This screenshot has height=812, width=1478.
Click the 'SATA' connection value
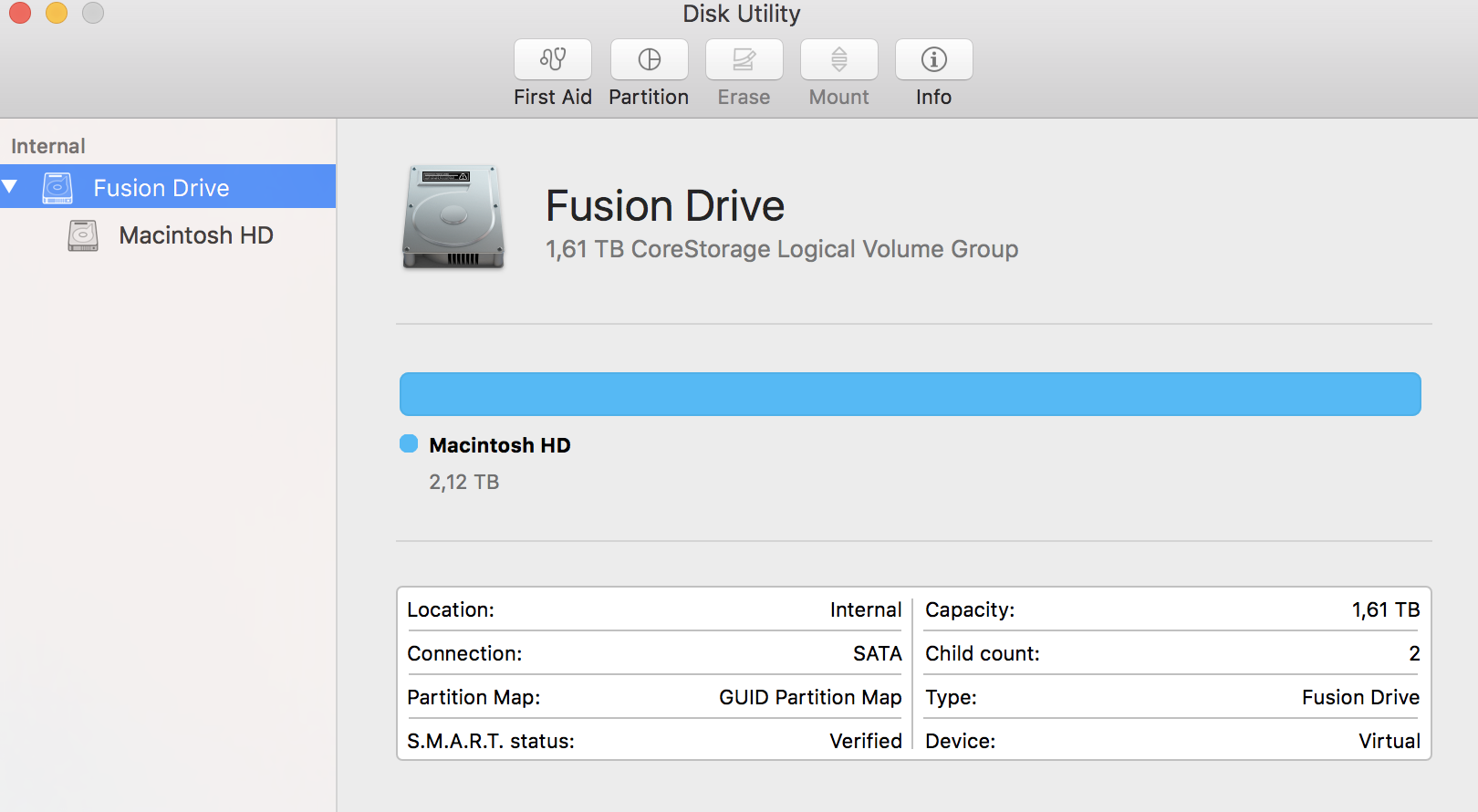878,653
